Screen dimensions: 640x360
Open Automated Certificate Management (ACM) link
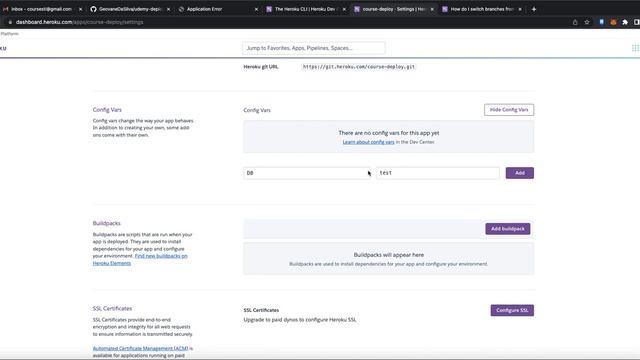(140, 348)
